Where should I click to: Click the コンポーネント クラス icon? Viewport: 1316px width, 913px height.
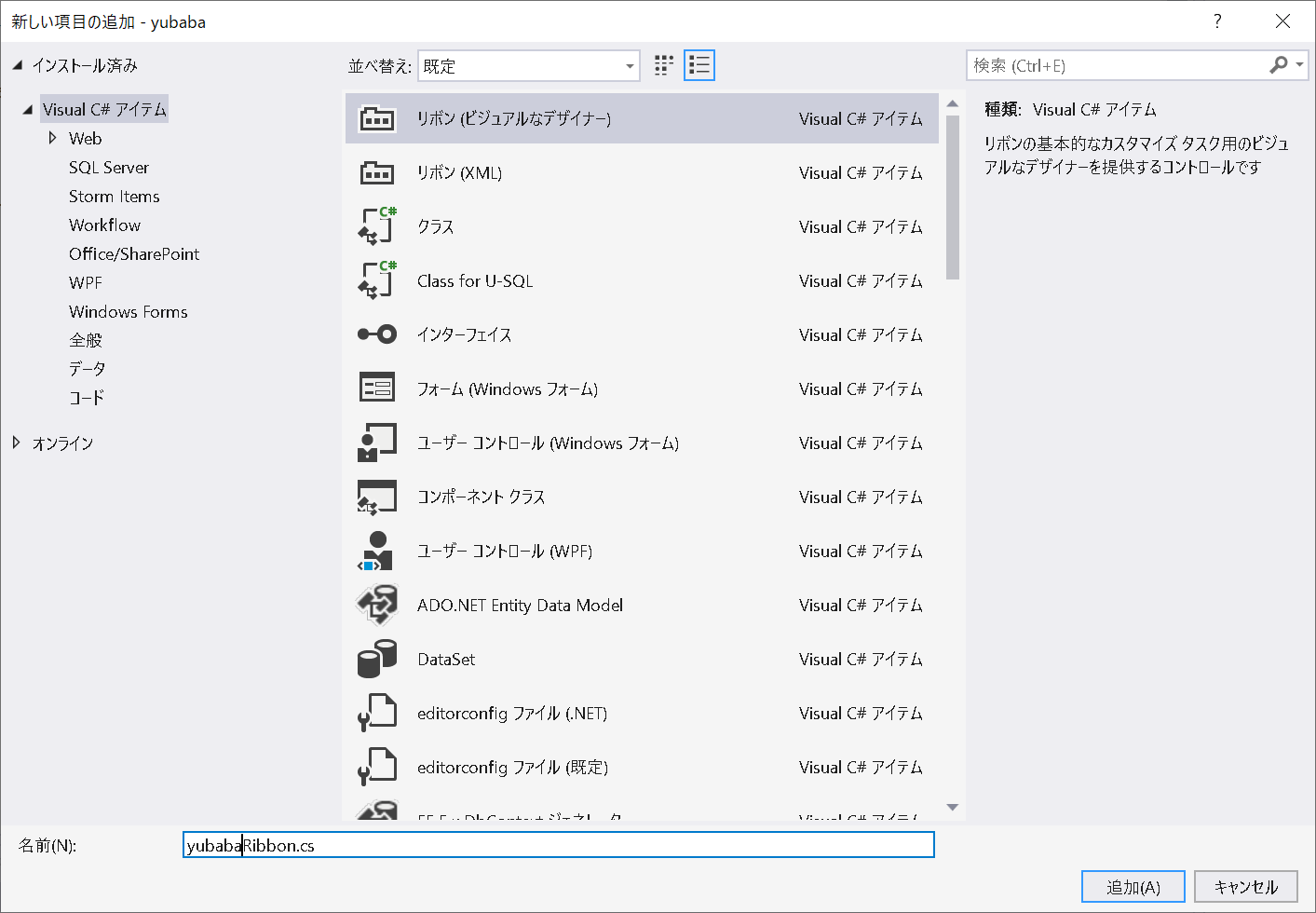(x=377, y=497)
